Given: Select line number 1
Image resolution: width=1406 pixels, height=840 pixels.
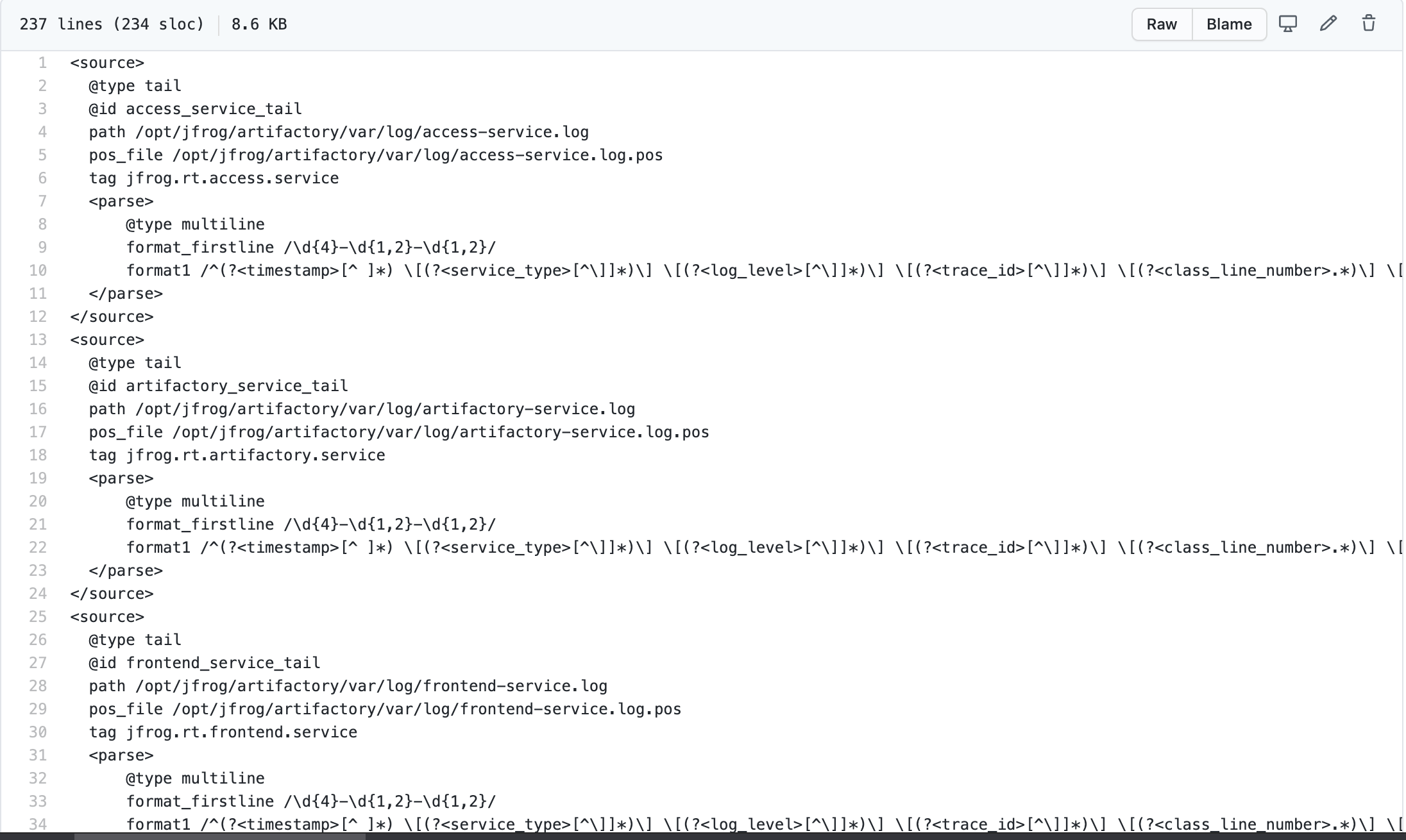Looking at the screenshot, I should [x=42, y=63].
